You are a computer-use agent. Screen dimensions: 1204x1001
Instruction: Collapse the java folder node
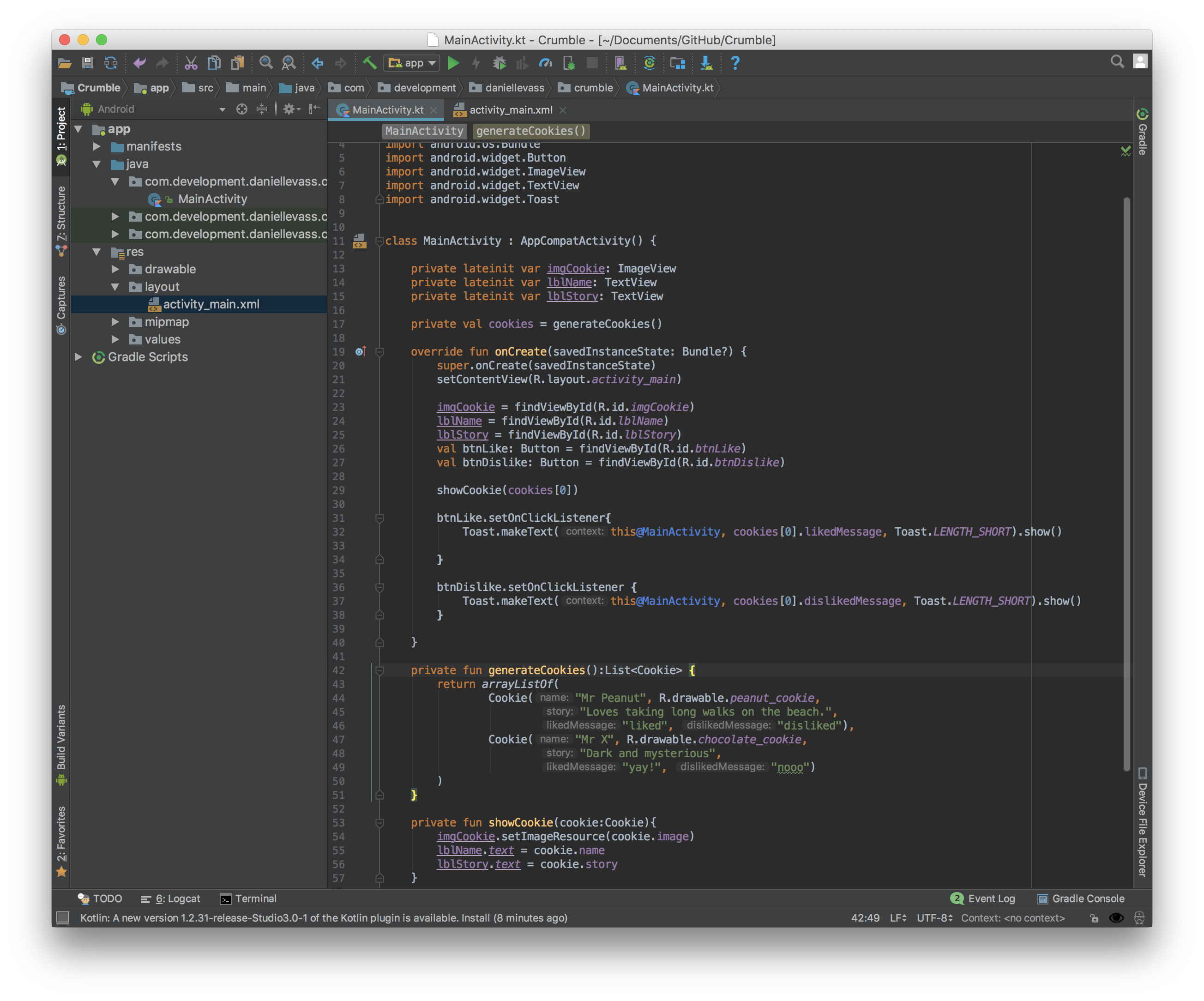[x=97, y=164]
